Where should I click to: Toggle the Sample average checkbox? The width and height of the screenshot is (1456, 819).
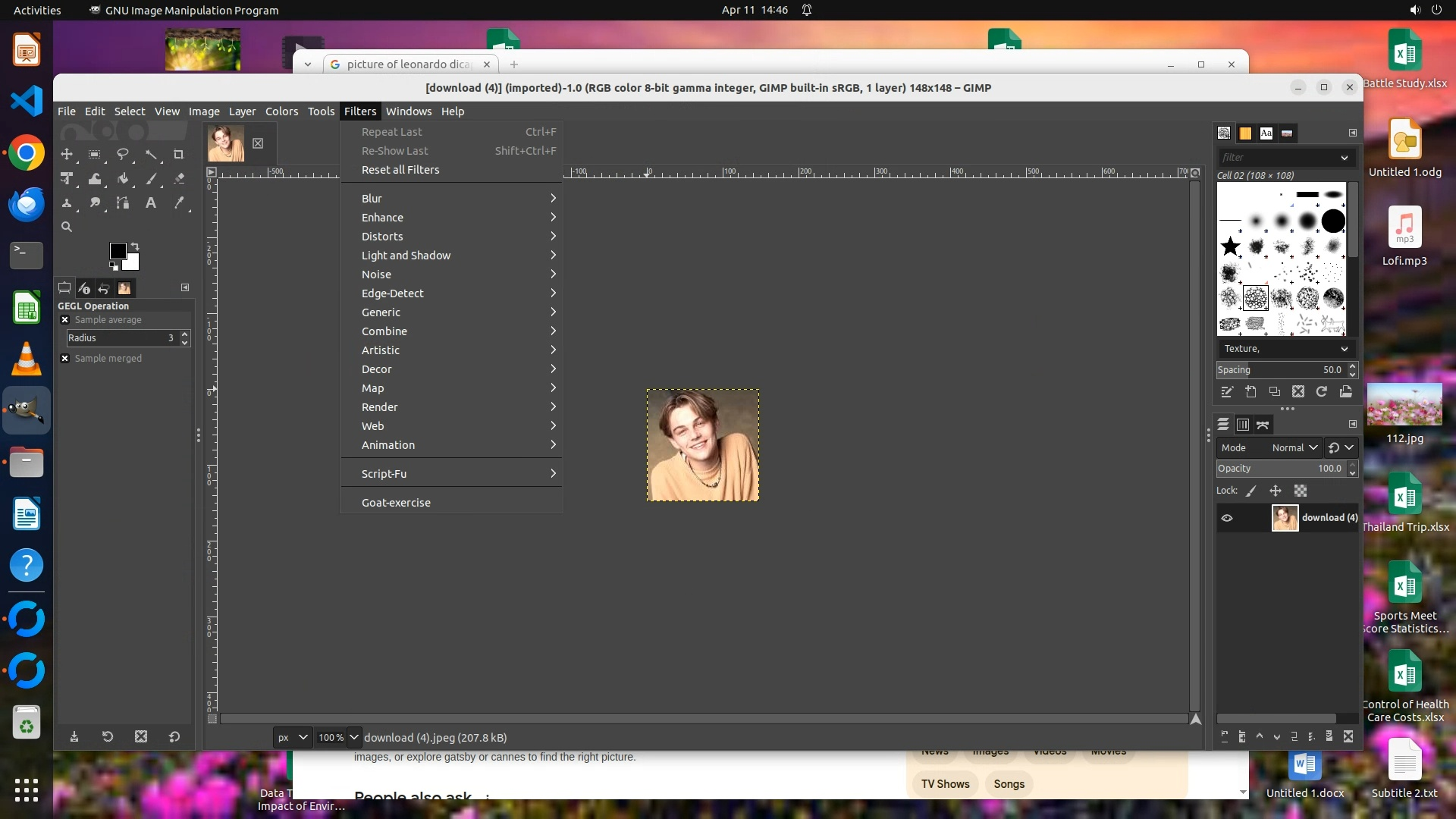[x=65, y=320]
